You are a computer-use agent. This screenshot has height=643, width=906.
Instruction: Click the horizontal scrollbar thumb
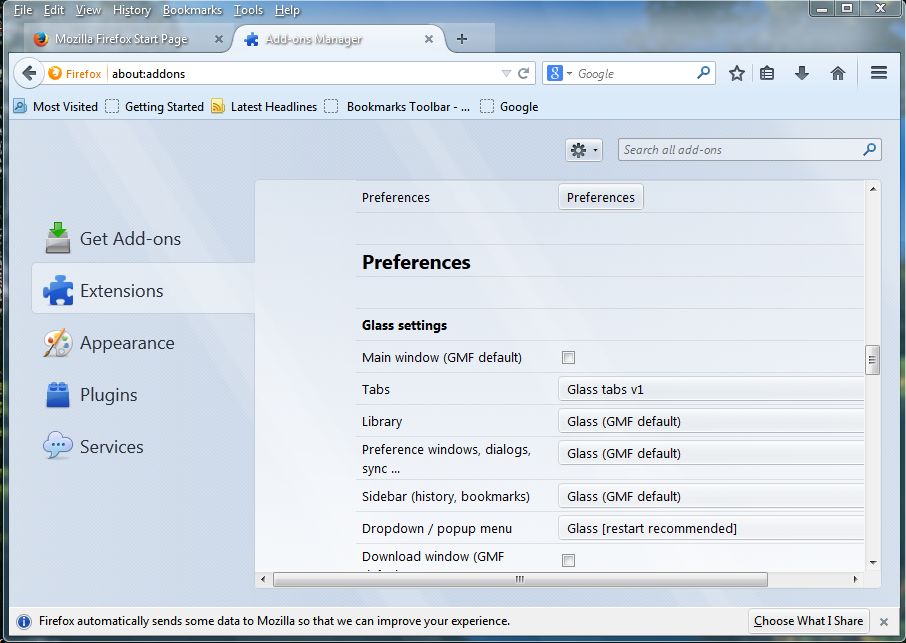pos(520,579)
